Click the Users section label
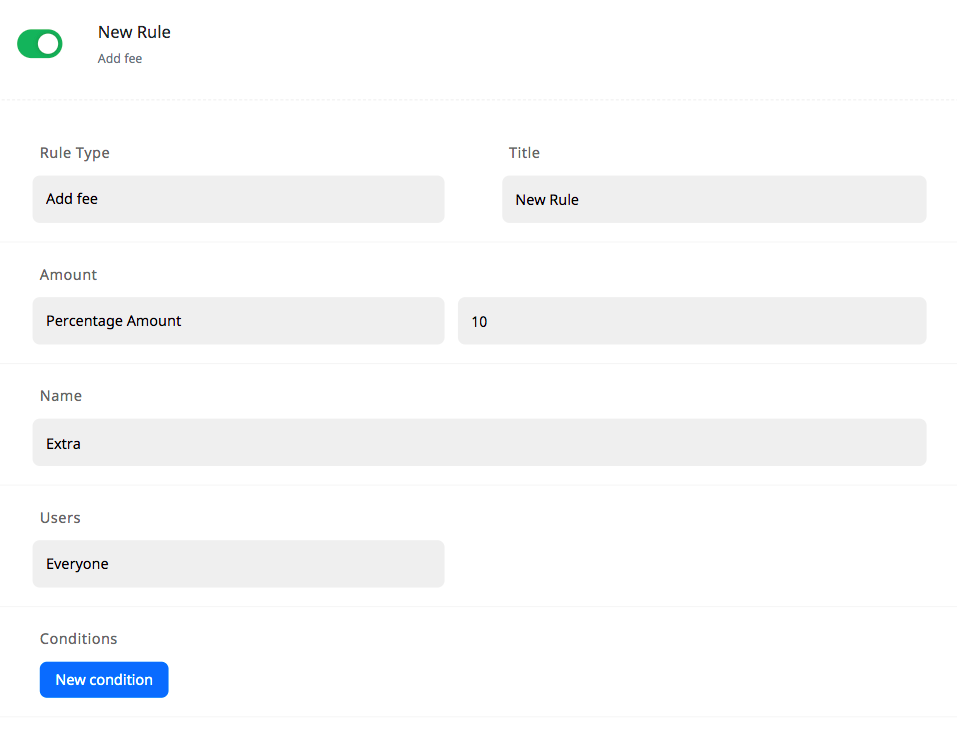The width and height of the screenshot is (957, 731). click(x=60, y=518)
